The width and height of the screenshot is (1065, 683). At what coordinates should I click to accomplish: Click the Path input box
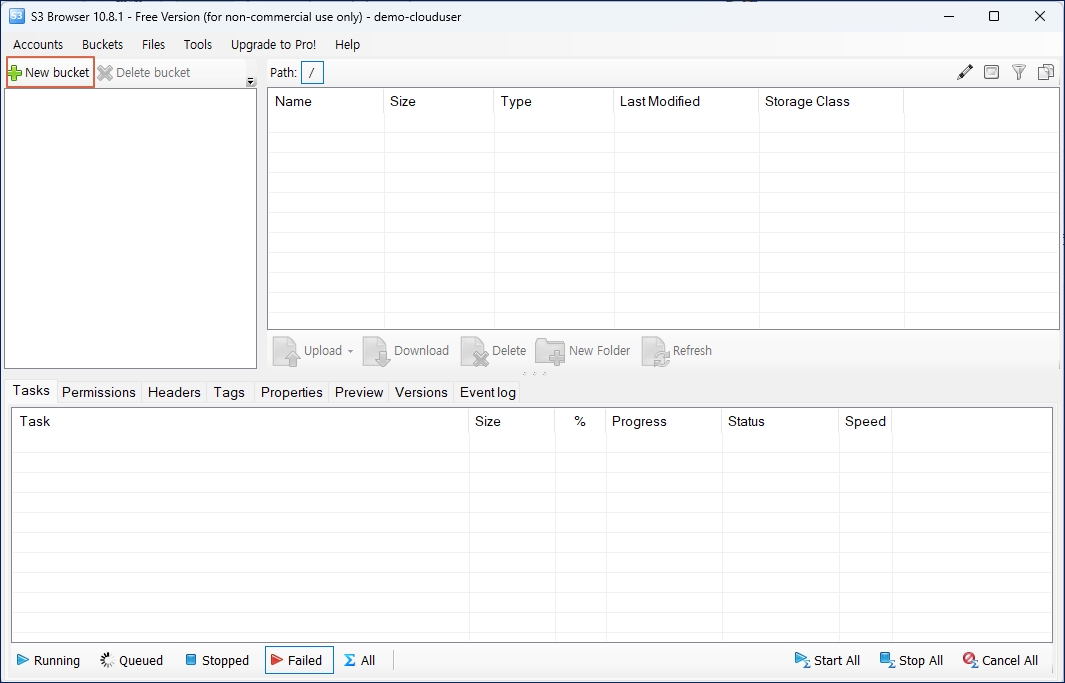[x=312, y=73]
